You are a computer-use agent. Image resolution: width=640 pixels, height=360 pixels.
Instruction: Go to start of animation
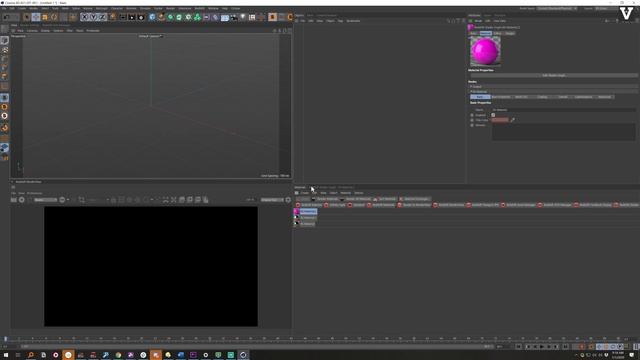pyautogui.click(x=518, y=347)
